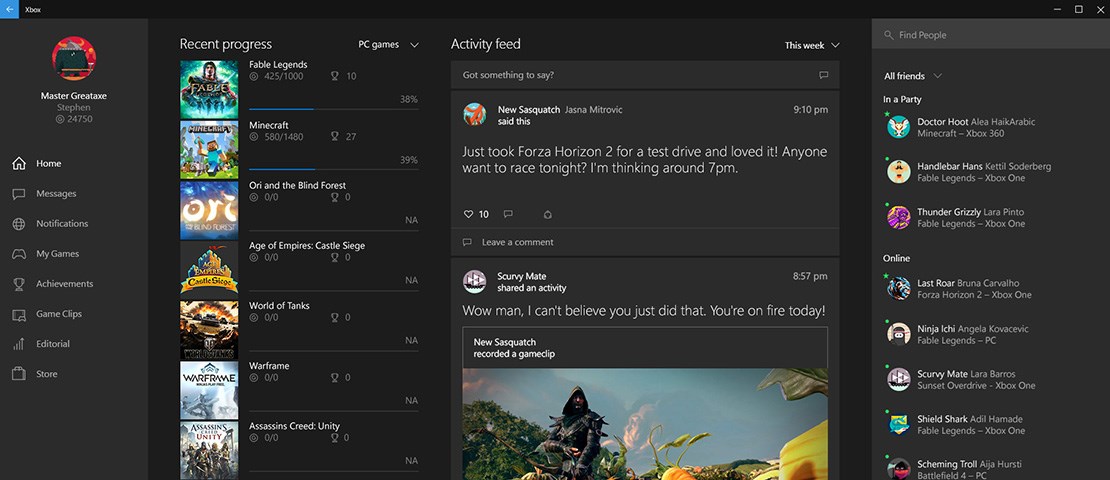Click Scurvy Mate name in second post
The image size is (1110, 480).
522,276
